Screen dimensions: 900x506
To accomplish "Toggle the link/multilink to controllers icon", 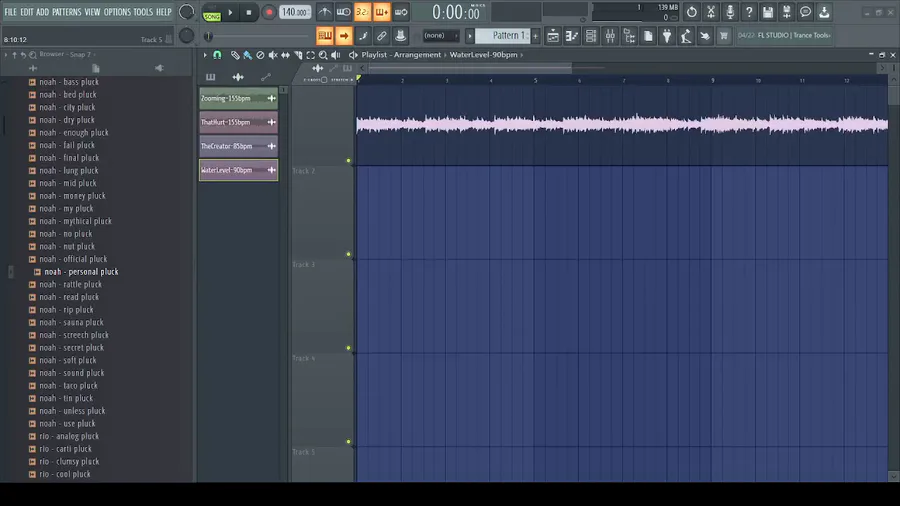I will (x=382, y=36).
